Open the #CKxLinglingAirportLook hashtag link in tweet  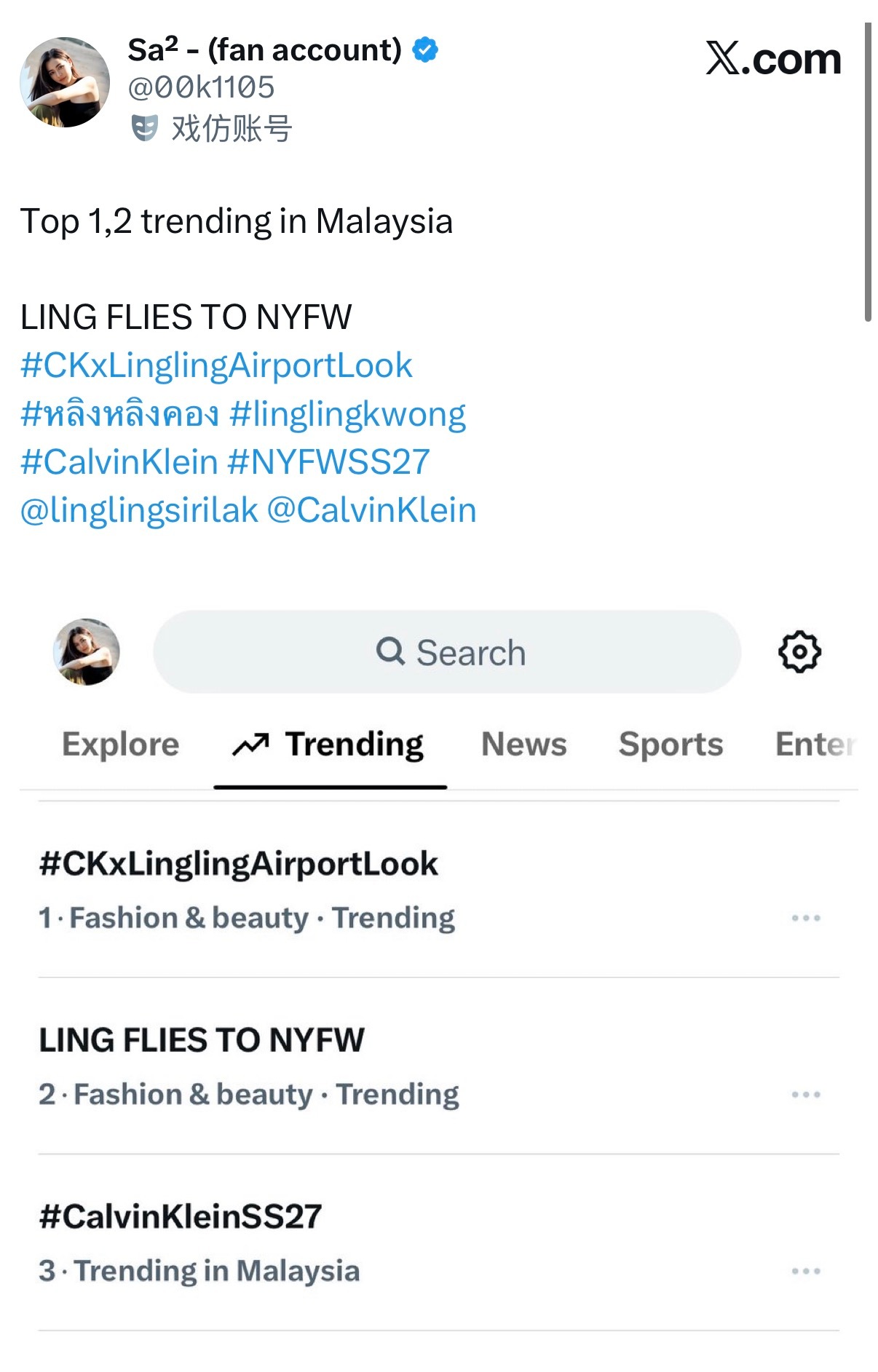216,365
